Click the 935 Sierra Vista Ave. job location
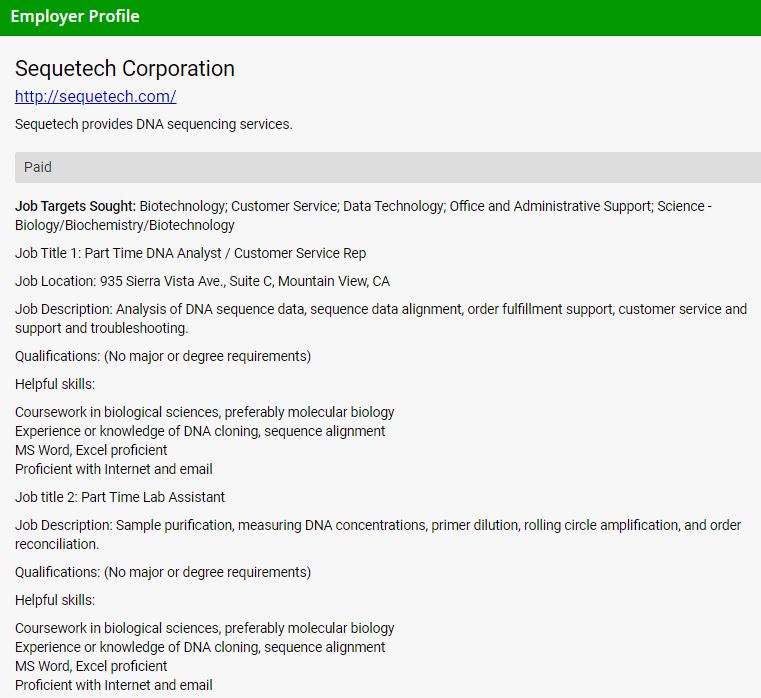The width and height of the screenshot is (761, 698). [x=202, y=281]
